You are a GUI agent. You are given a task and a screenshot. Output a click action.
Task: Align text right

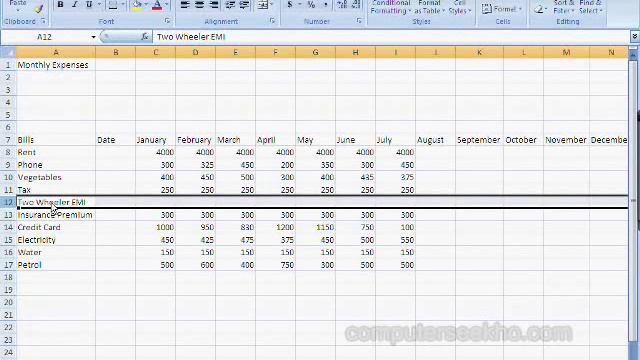pyautogui.click(x=213, y=5)
